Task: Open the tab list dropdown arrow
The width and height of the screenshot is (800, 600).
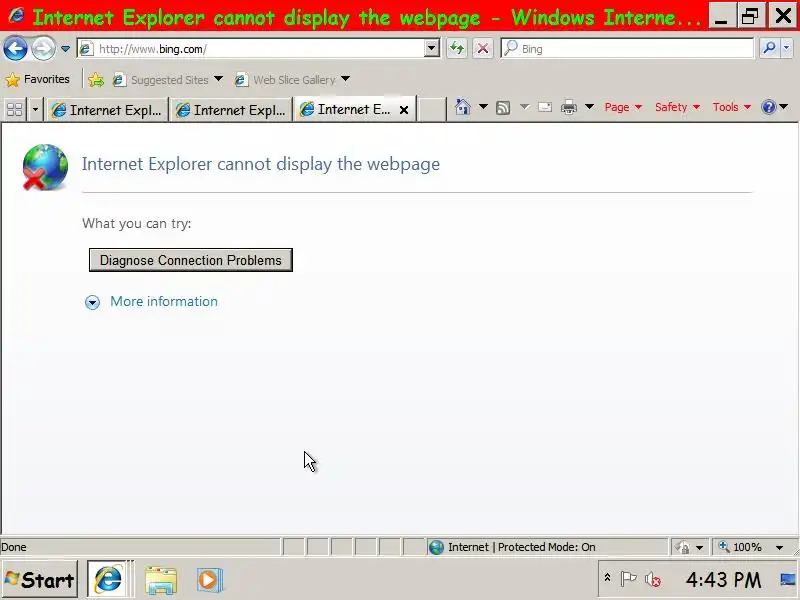Action: pyautogui.click(x=35, y=109)
